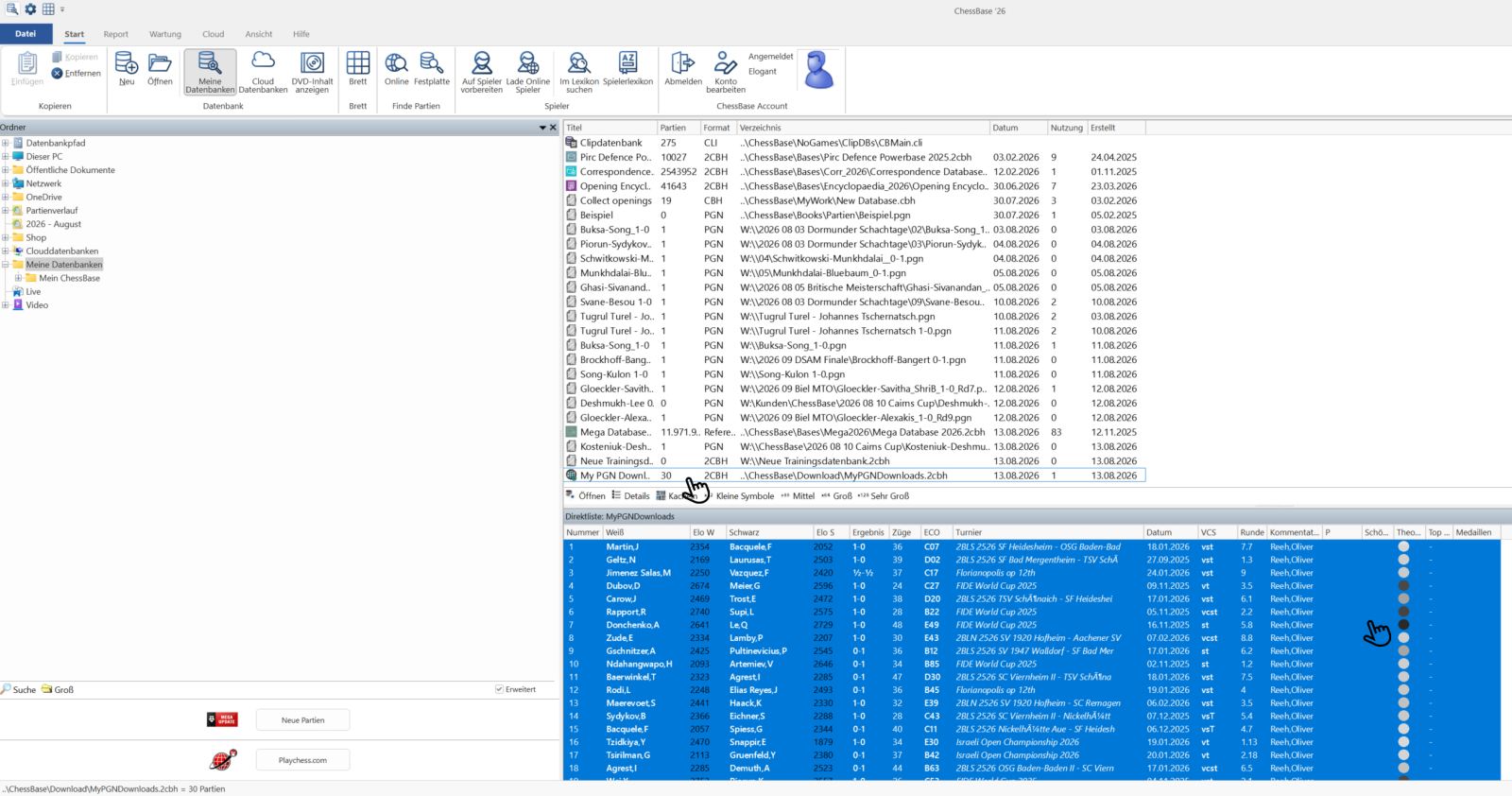The width and height of the screenshot is (1512, 796).
Task: Open Cloud Datenbanken from the ribbon
Action: [x=263, y=73]
